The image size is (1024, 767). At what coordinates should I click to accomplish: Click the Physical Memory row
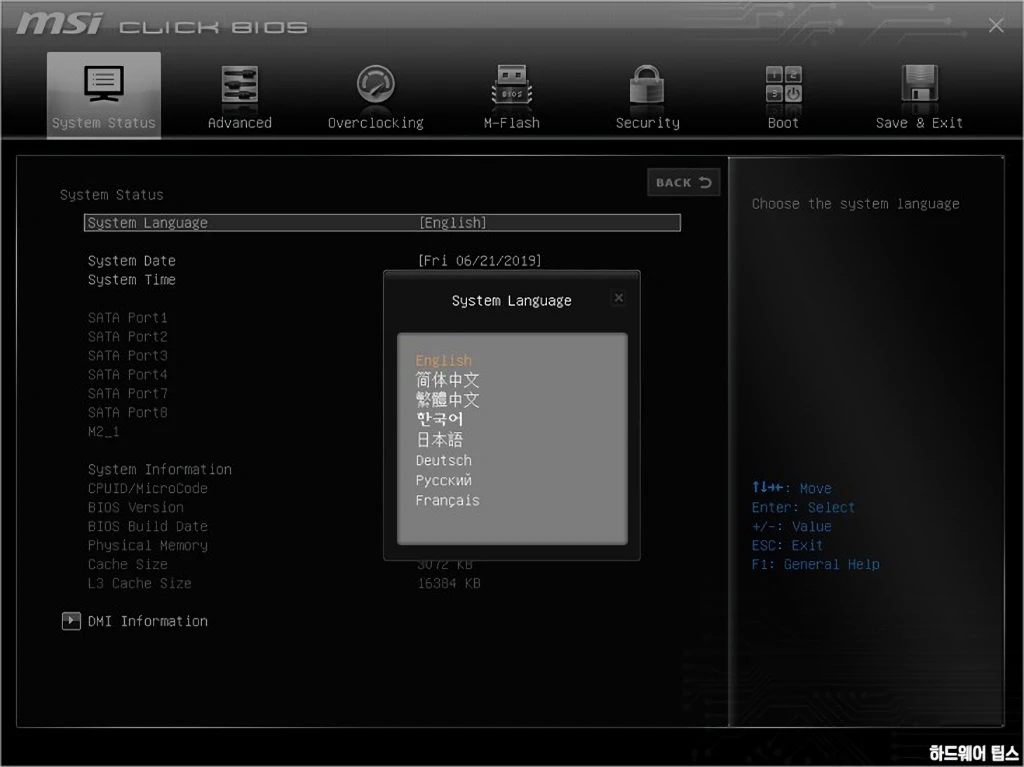pyautogui.click(x=148, y=545)
